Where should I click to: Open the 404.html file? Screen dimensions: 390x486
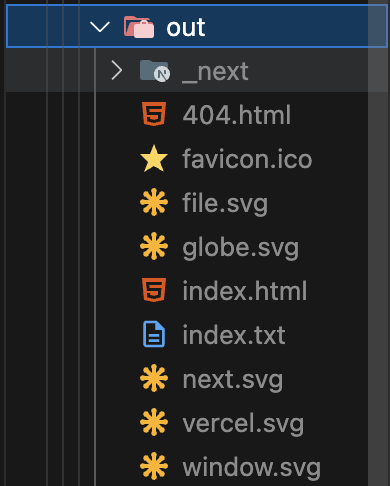pyautogui.click(x=237, y=115)
